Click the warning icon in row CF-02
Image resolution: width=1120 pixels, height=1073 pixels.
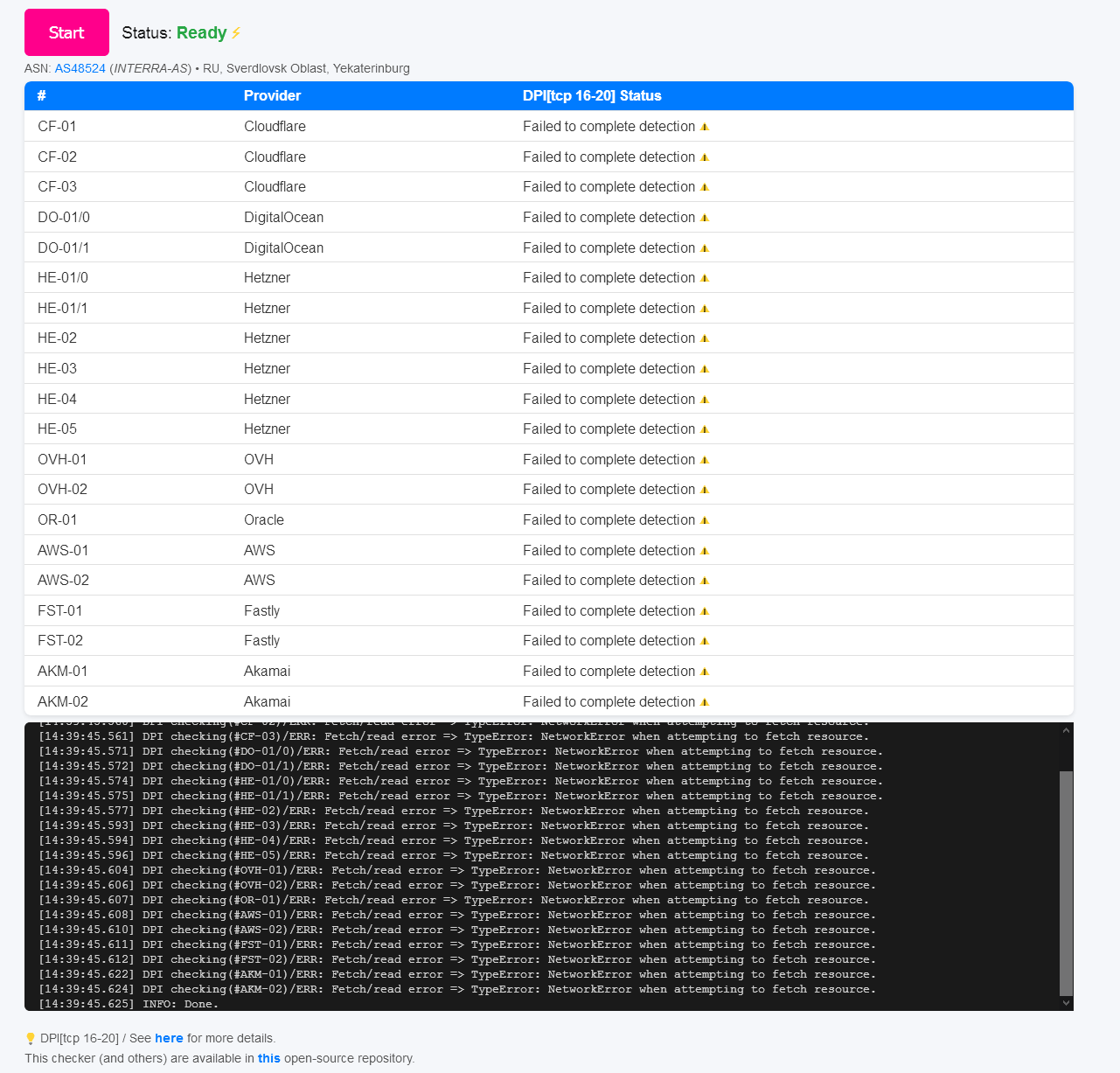(x=705, y=157)
